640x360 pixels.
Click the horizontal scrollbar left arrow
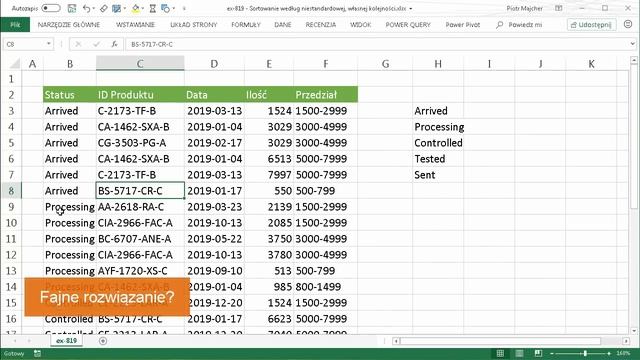396,341
